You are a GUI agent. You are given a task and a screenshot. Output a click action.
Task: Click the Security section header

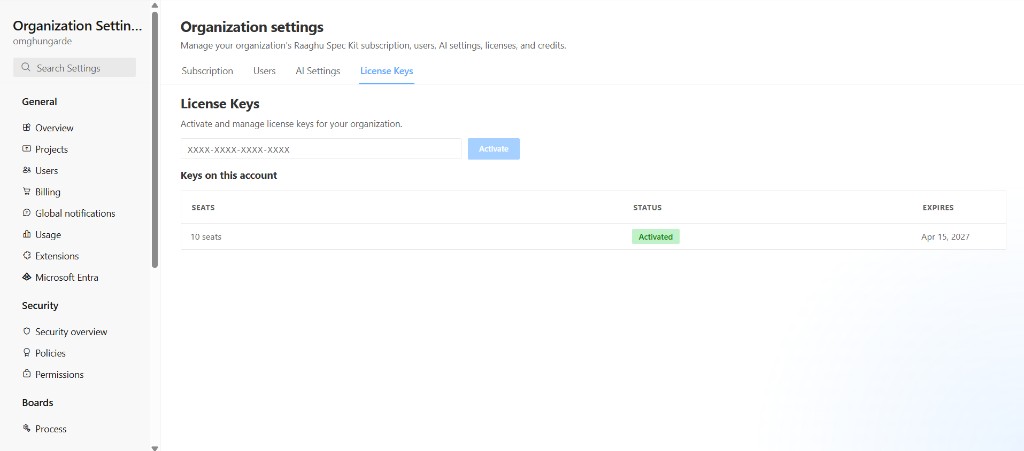pyautogui.click(x=40, y=305)
